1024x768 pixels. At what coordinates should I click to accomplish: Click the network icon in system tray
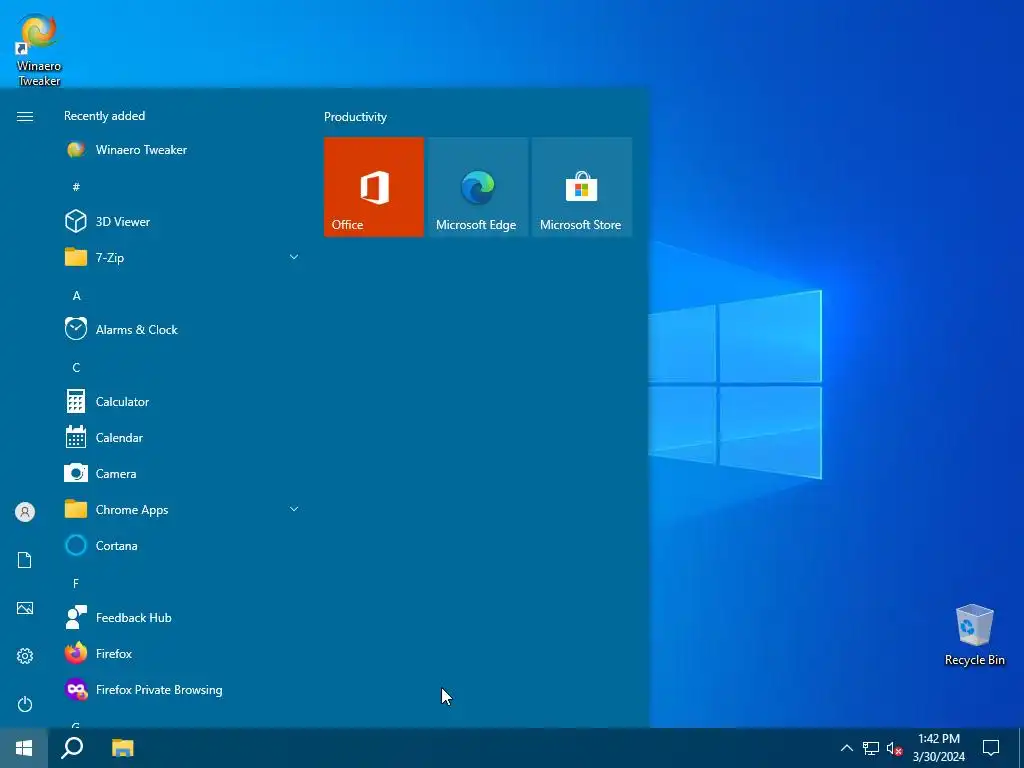(x=871, y=748)
